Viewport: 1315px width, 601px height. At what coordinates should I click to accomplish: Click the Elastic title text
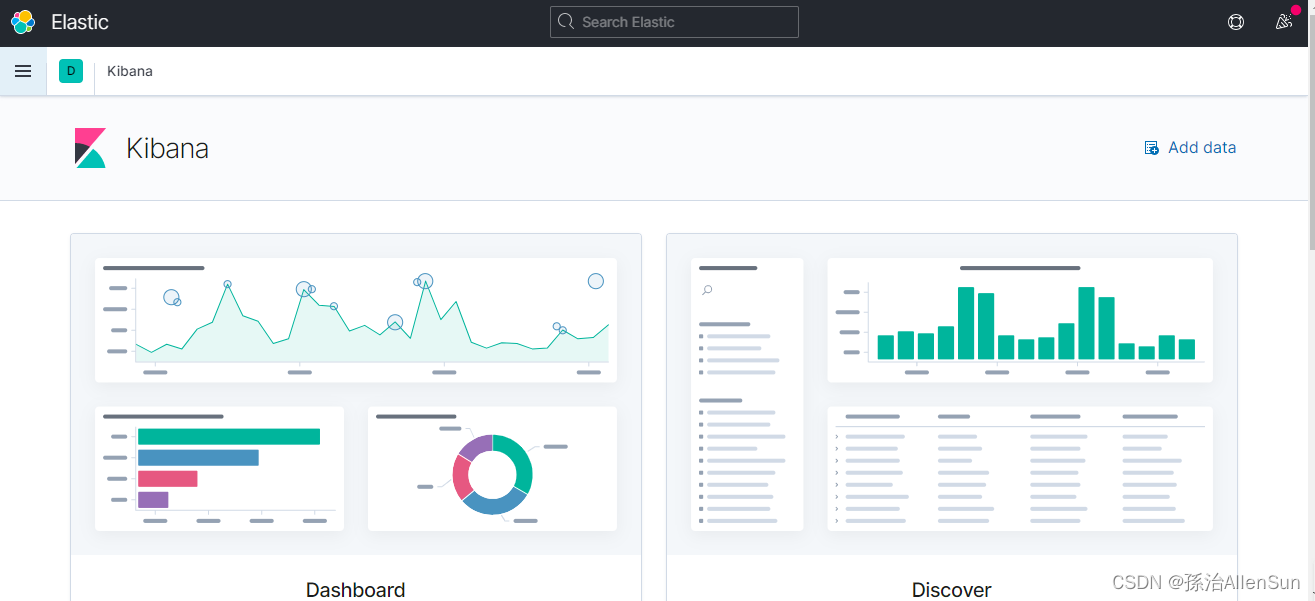coord(80,22)
